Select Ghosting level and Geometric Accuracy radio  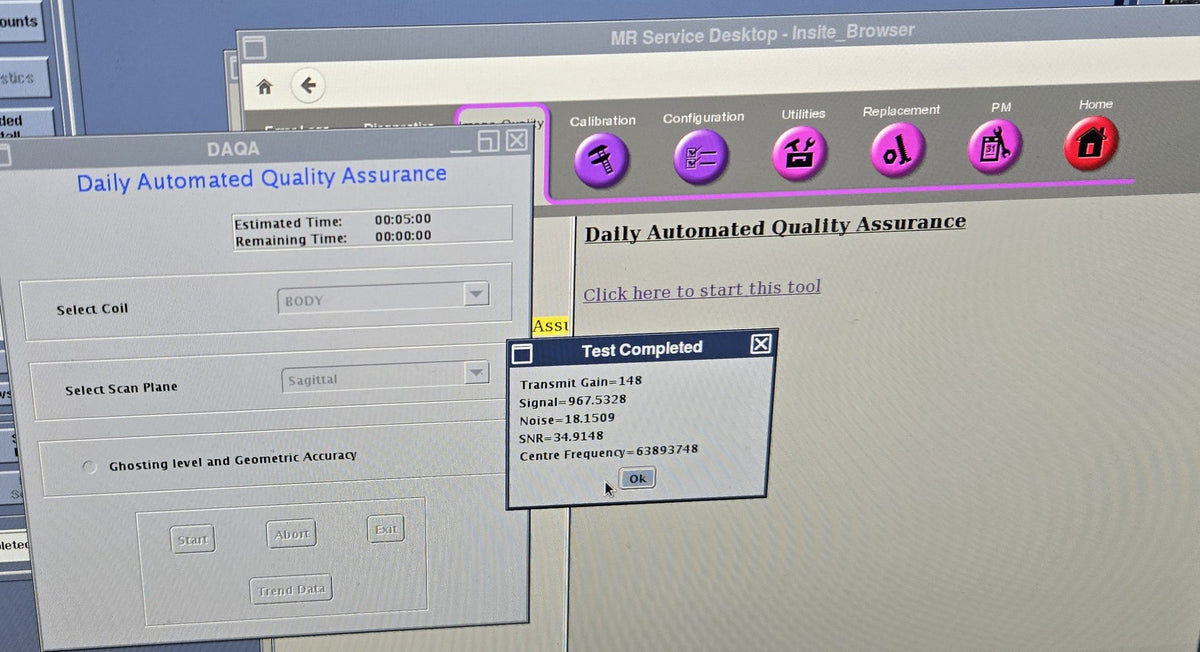pyautogui.click(x=91, y=467)
